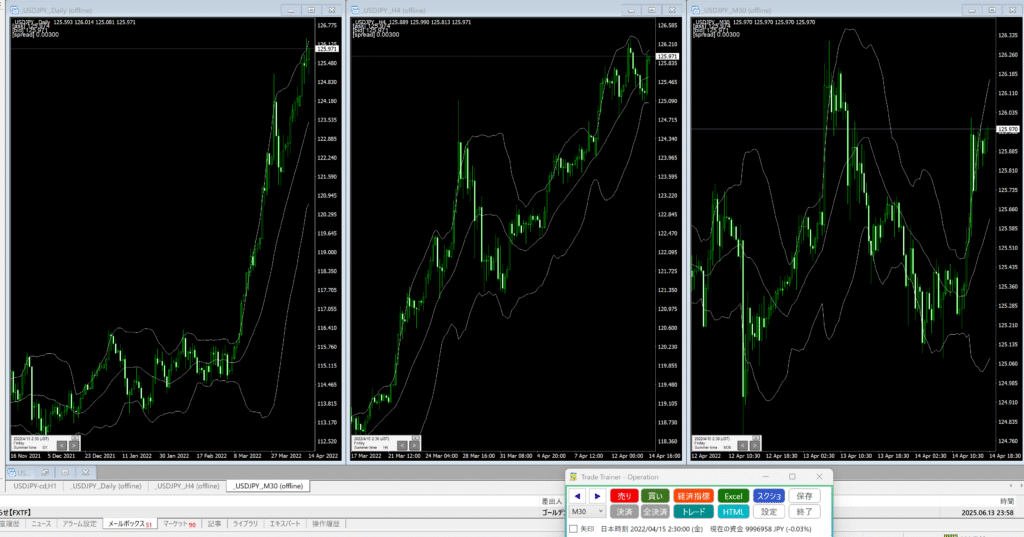Click the M30 chart's right arrow button
Screen dimensions: 1024x537
754,446
